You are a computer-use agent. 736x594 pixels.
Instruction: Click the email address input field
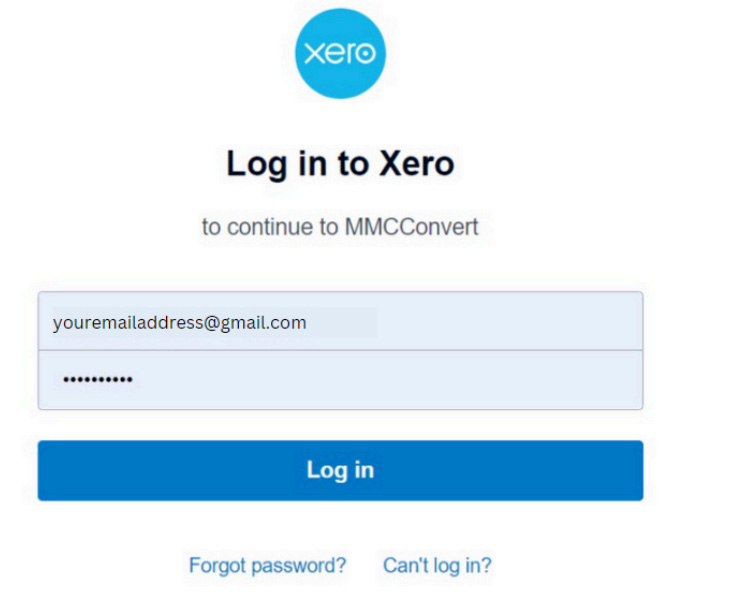(x=340, y=321)
